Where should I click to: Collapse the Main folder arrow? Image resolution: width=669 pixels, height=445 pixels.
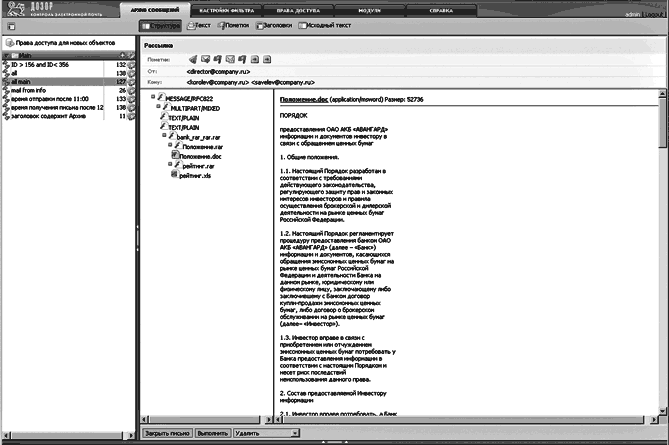[x=6, y=55]
